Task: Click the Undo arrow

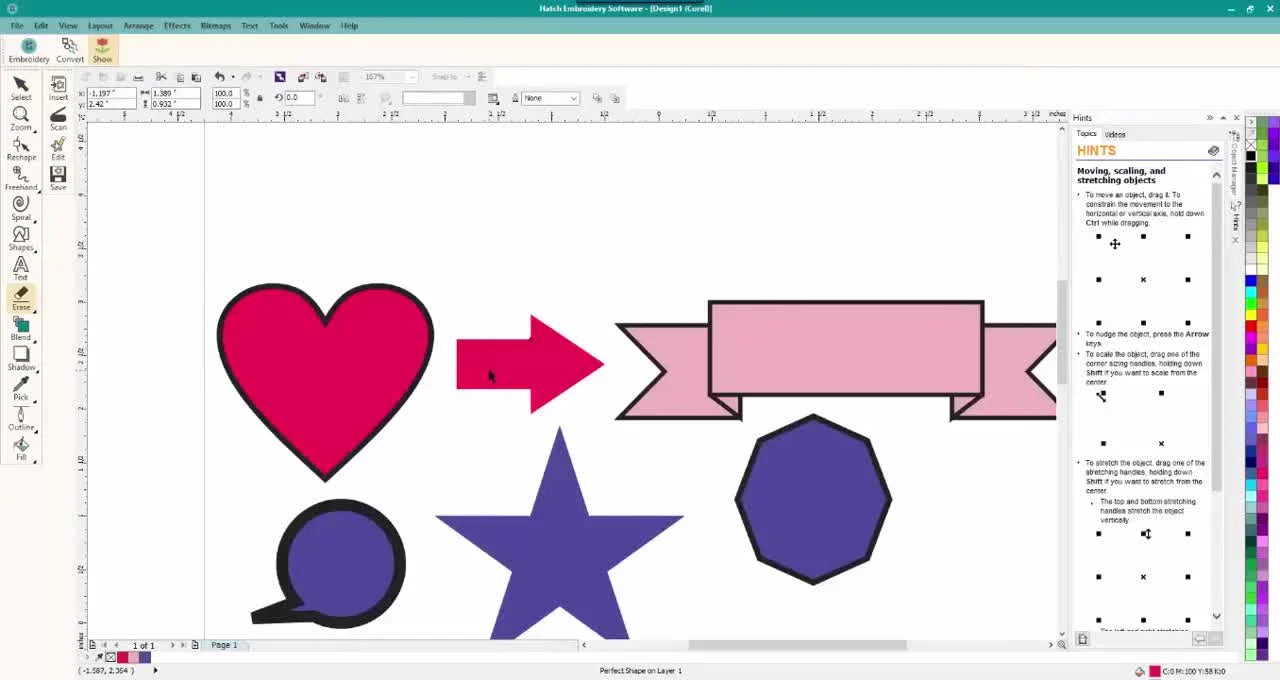Action: pyautogui.click(x=219, y=77)
